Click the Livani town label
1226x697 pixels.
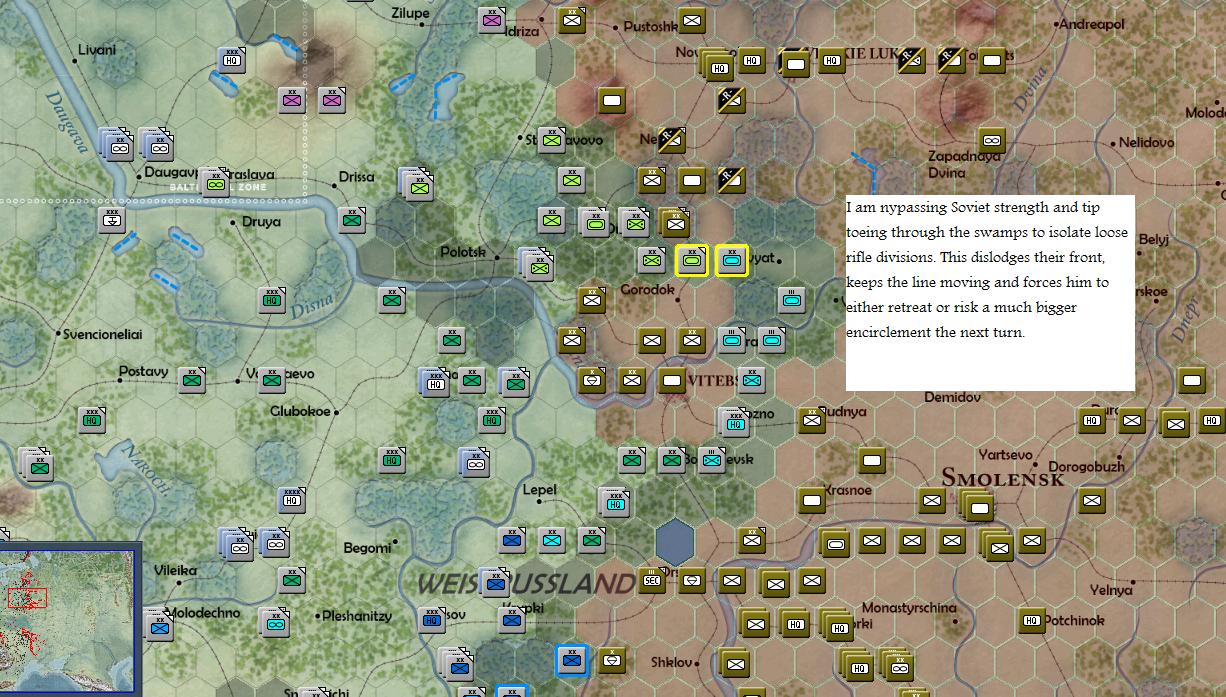pyautogui.click(x=97, y=49)
